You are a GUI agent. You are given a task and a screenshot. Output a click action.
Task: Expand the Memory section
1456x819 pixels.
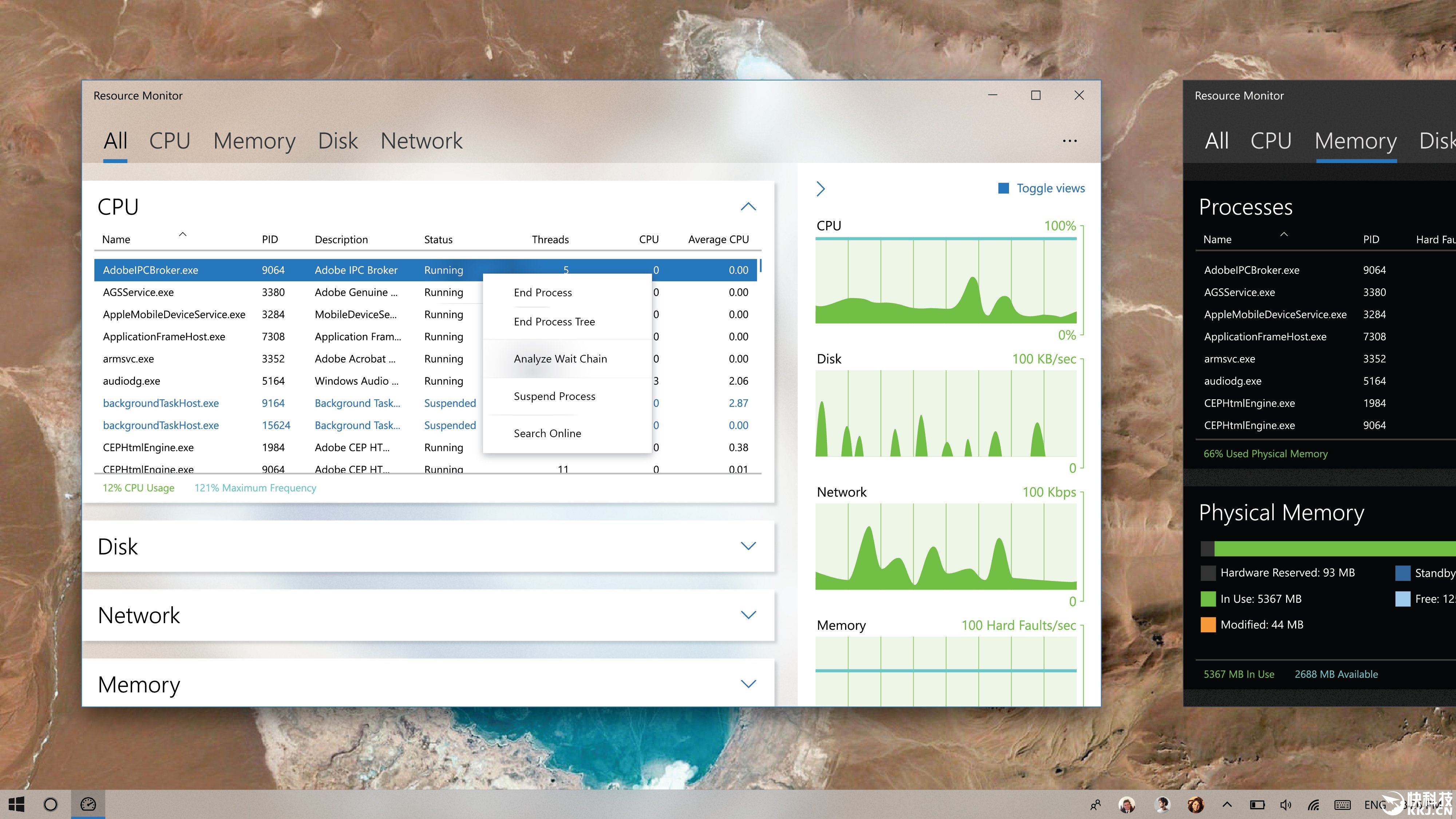748,684
